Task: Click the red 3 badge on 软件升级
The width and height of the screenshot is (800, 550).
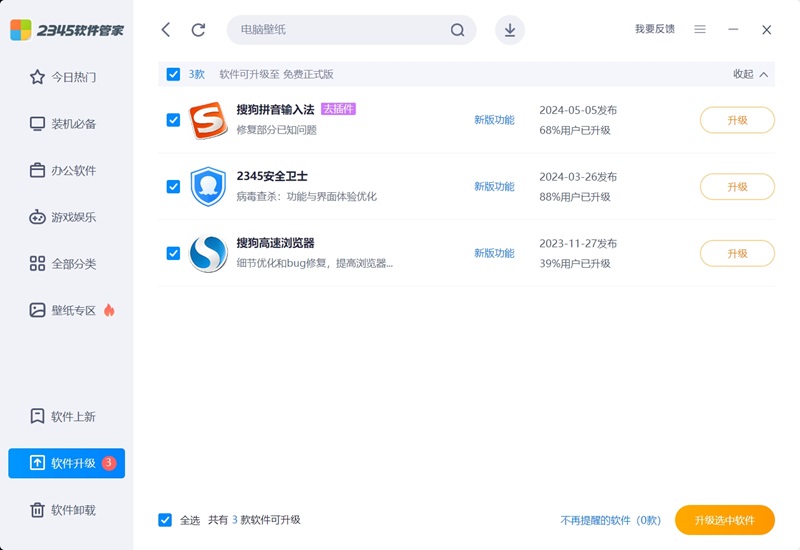Action: 109,463
